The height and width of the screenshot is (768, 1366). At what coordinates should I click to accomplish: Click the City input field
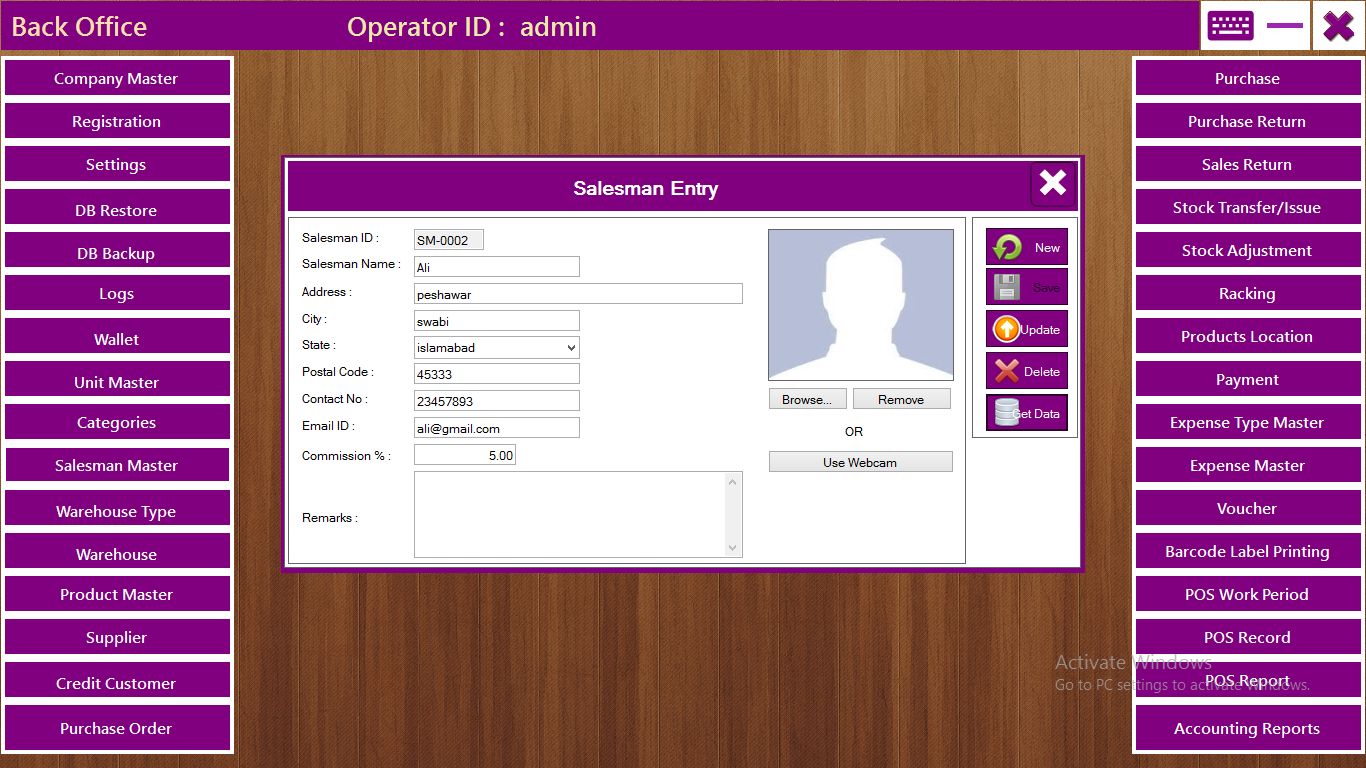497,321
